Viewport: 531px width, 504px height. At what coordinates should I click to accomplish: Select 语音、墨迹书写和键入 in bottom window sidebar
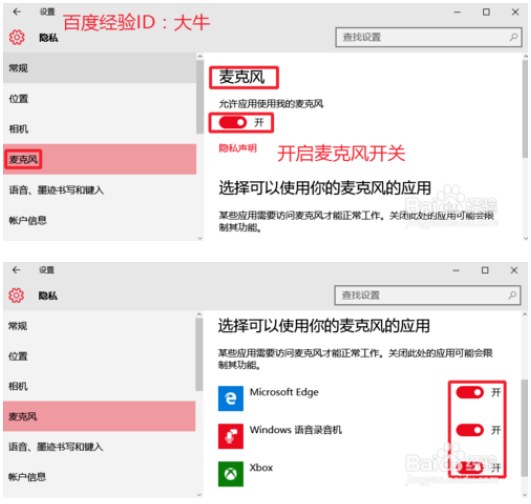99,447
